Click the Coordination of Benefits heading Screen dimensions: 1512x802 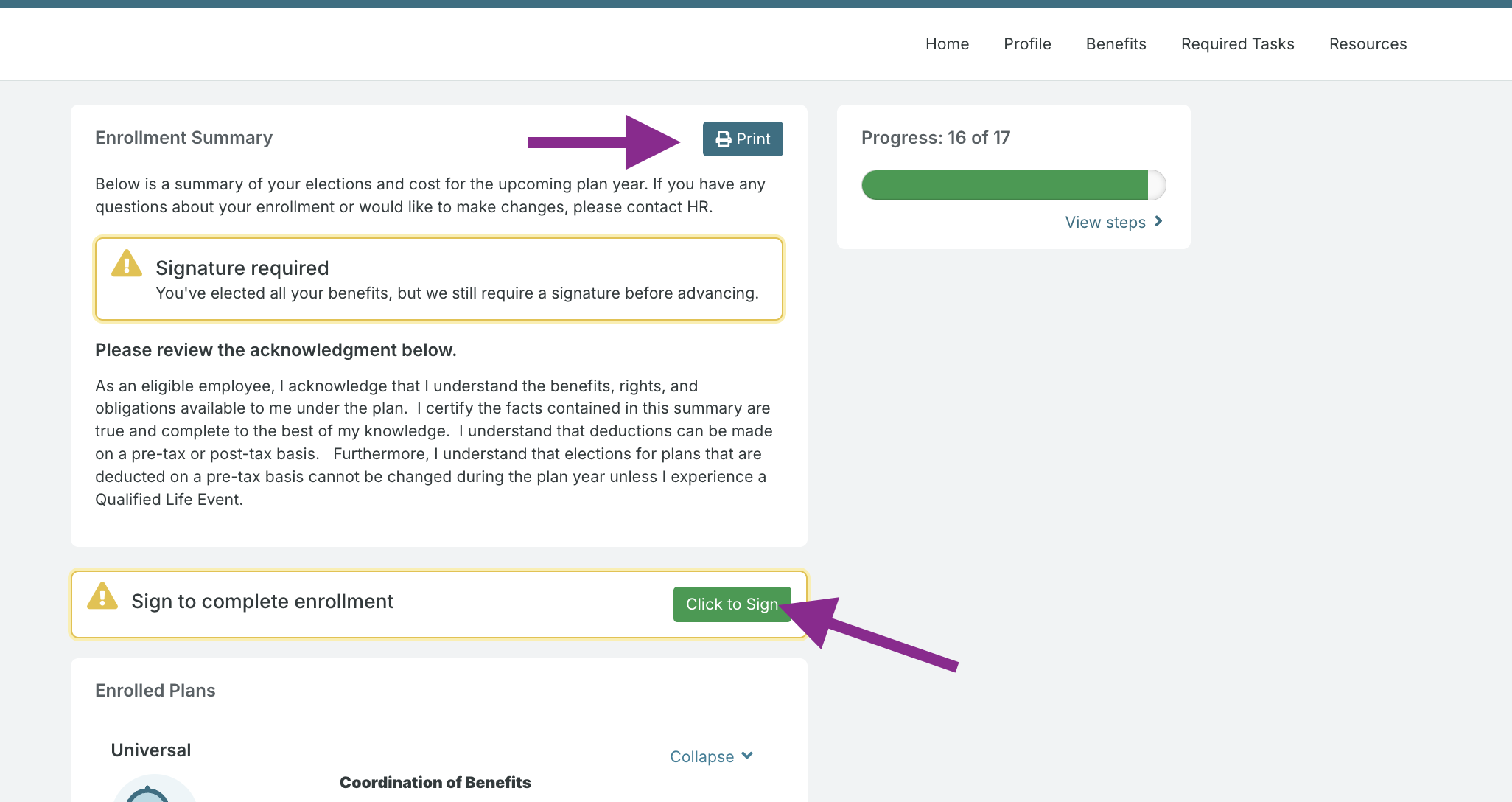[x=435, y=782]
